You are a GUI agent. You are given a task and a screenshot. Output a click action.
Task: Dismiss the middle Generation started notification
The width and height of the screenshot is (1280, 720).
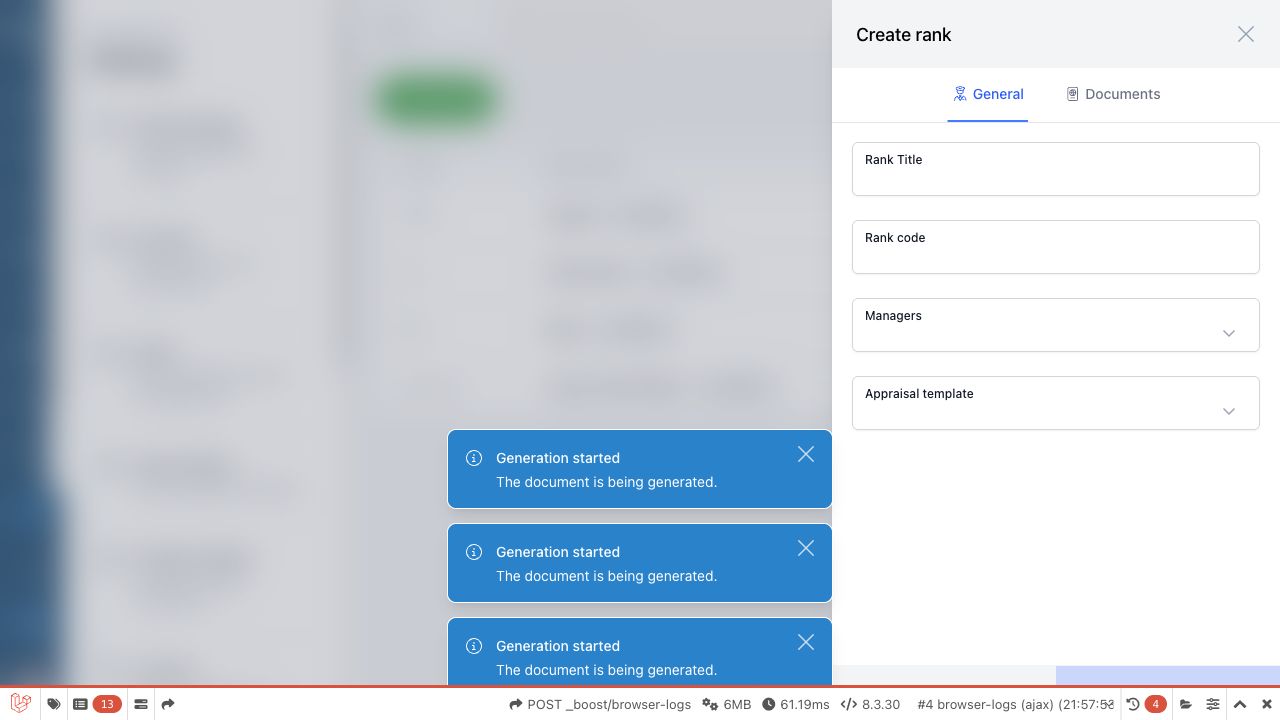click(806, 548)
